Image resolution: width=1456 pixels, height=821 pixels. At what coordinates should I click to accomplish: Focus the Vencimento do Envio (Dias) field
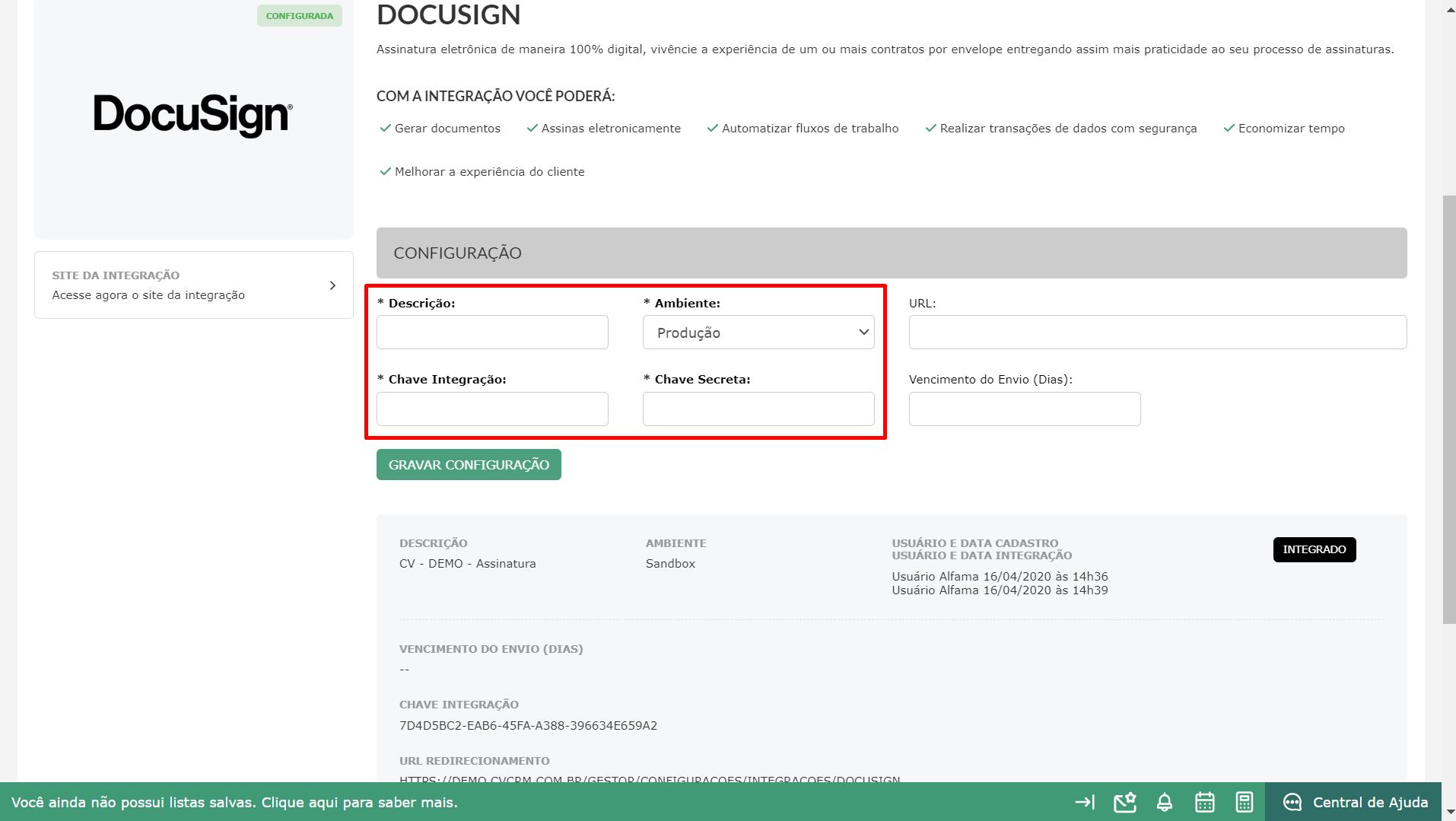[x=1025, y=409]
